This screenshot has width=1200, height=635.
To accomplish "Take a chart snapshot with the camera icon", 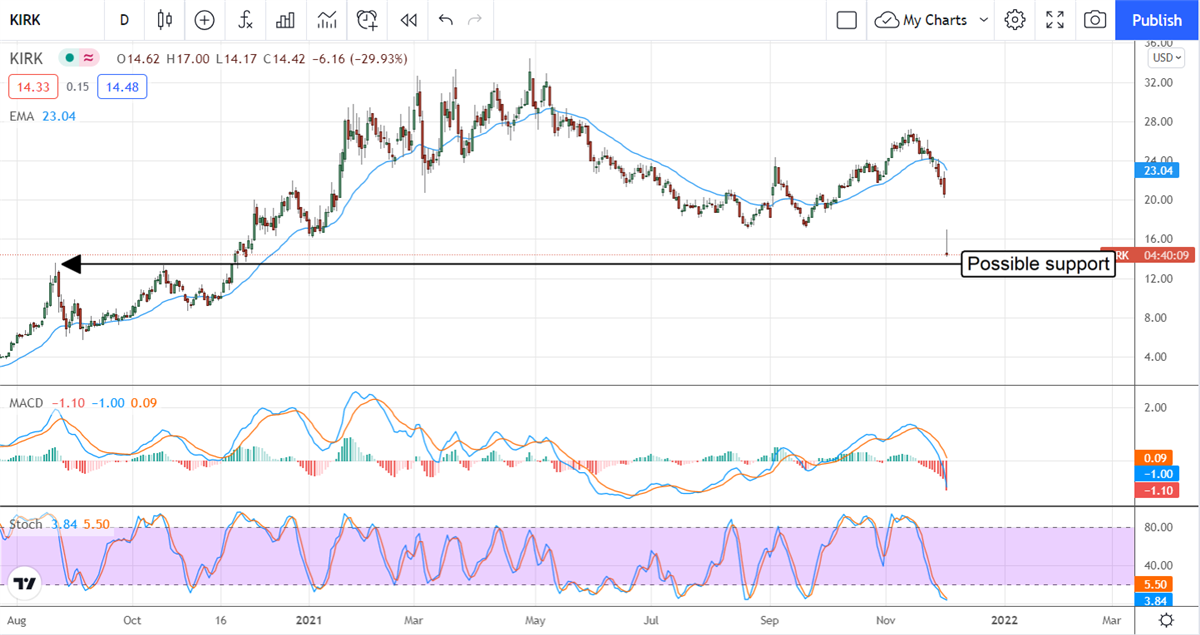I will [x=1095, y=19].
